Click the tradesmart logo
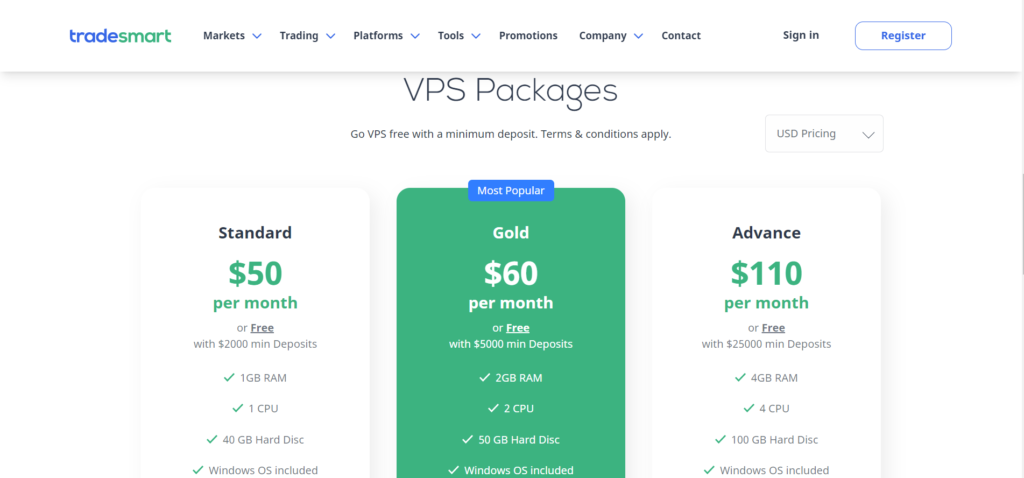1024x478 pixels. 120,36
